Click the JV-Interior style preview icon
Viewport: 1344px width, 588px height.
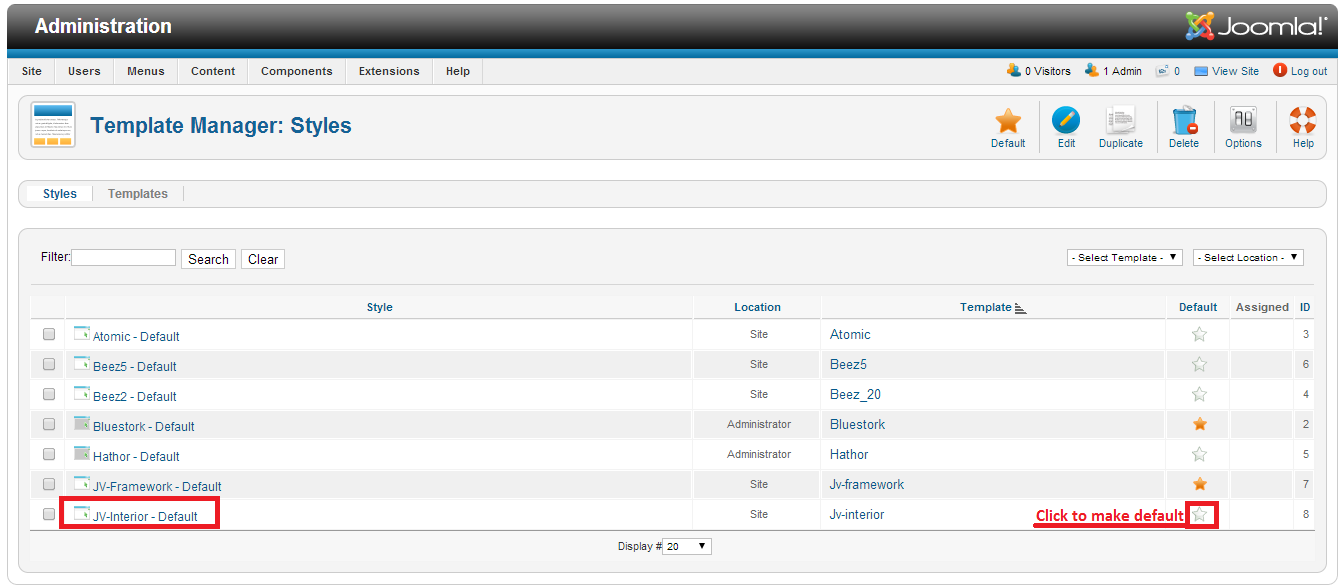coord(82,513)
